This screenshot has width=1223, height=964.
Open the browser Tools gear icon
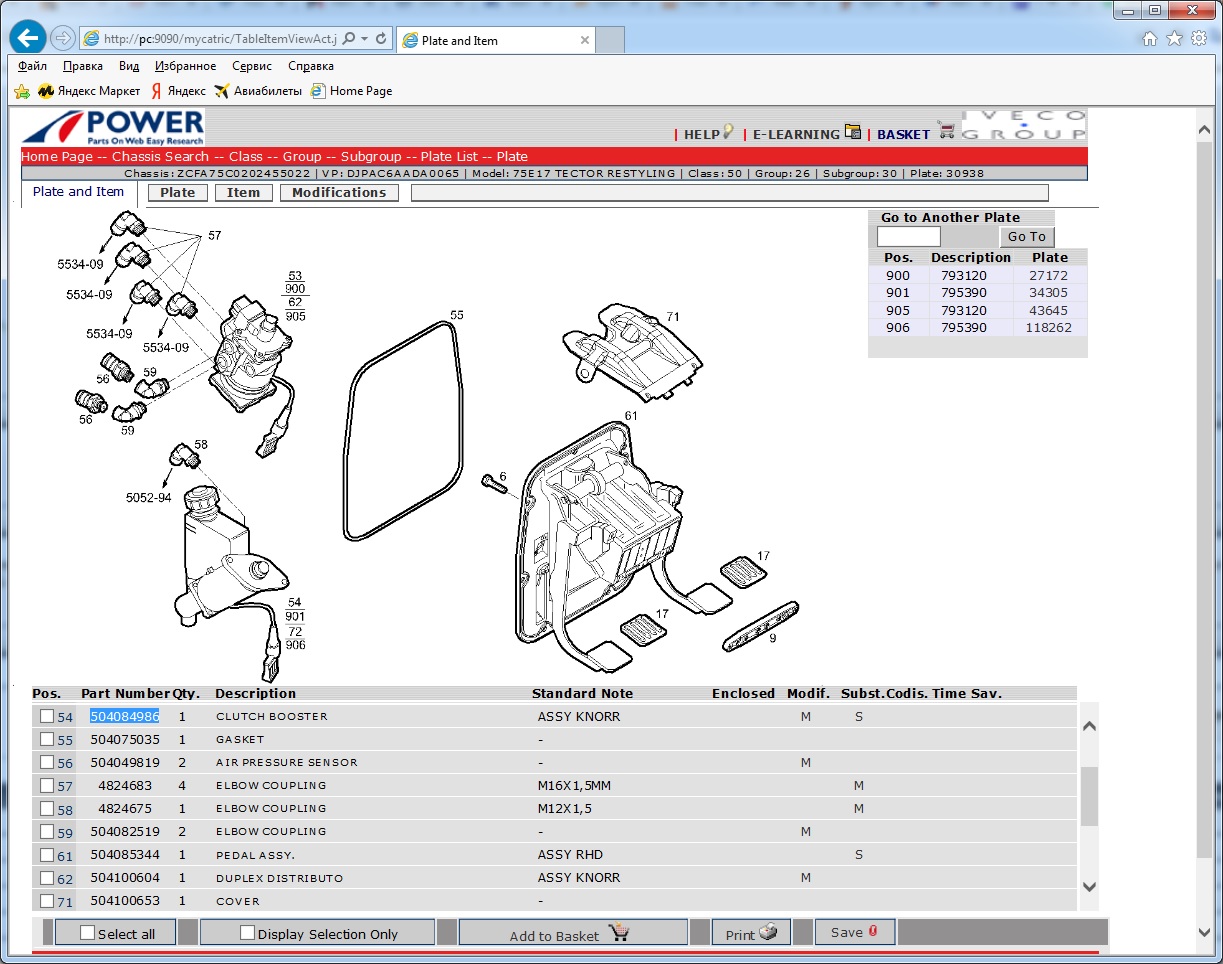(1198, 39)
